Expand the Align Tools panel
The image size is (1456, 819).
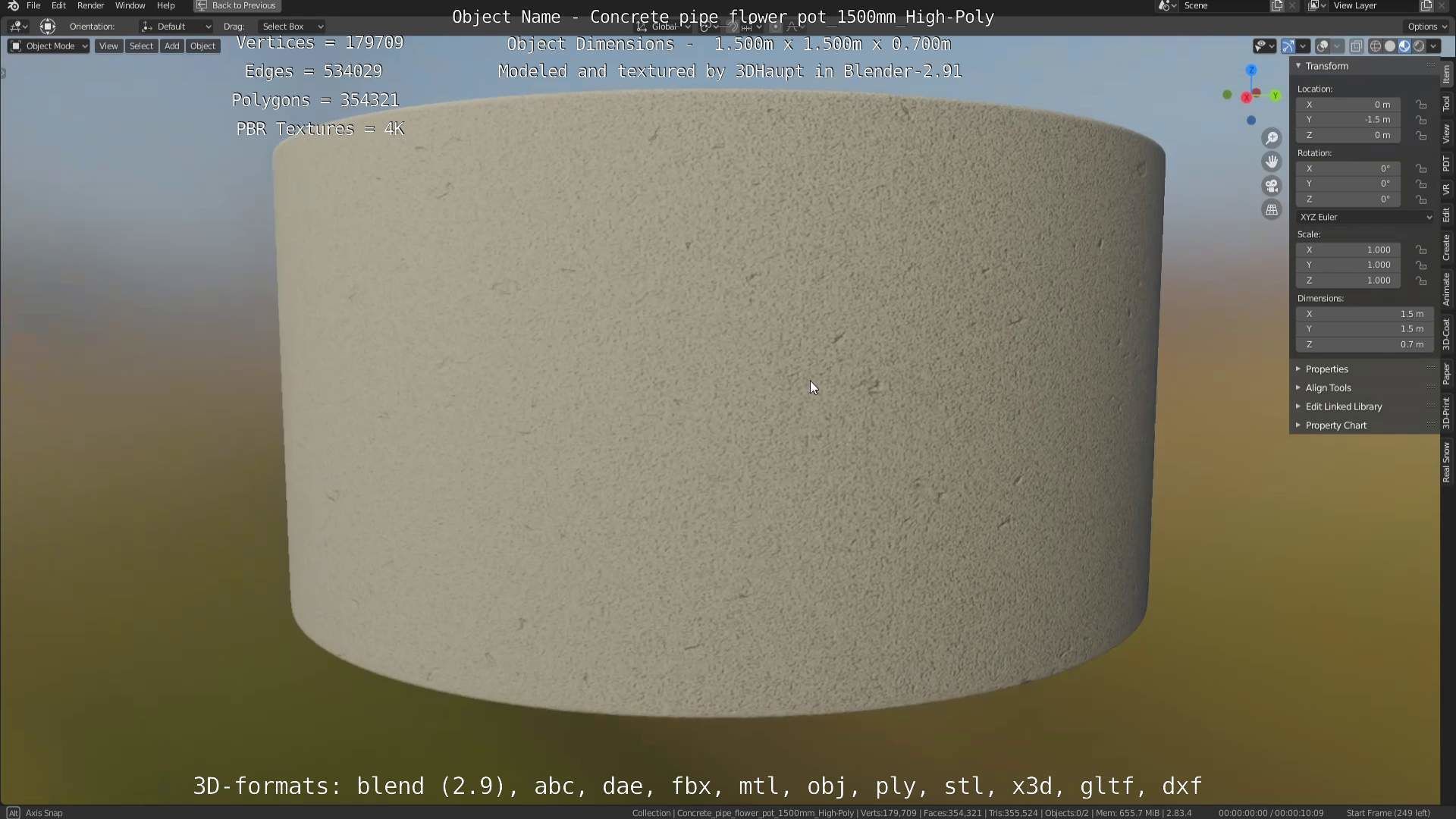(1328, 388)
